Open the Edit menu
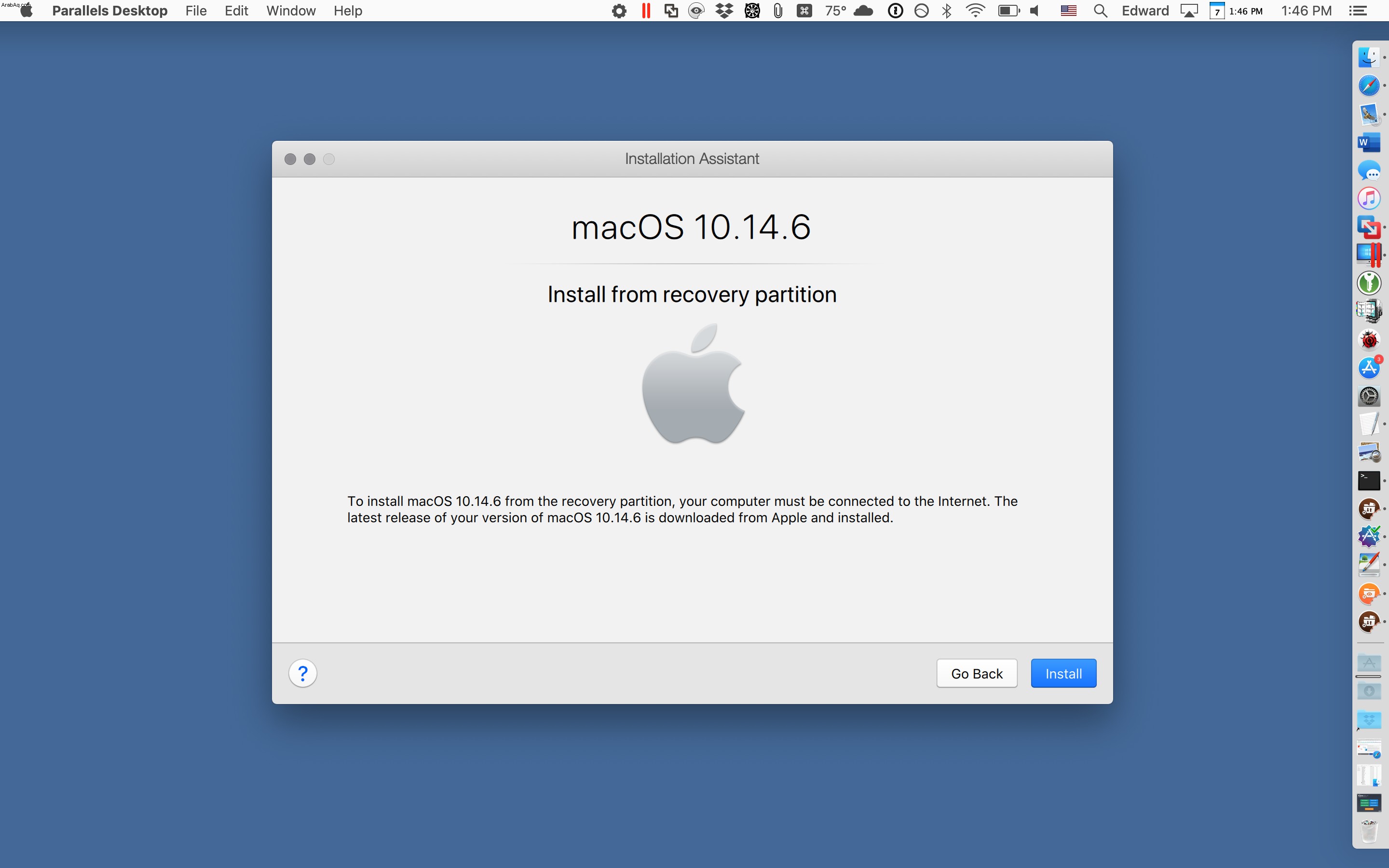Image resolution: width=1389 pixels, height=868 pixels. pyautogui.click(x=236, y=10)
